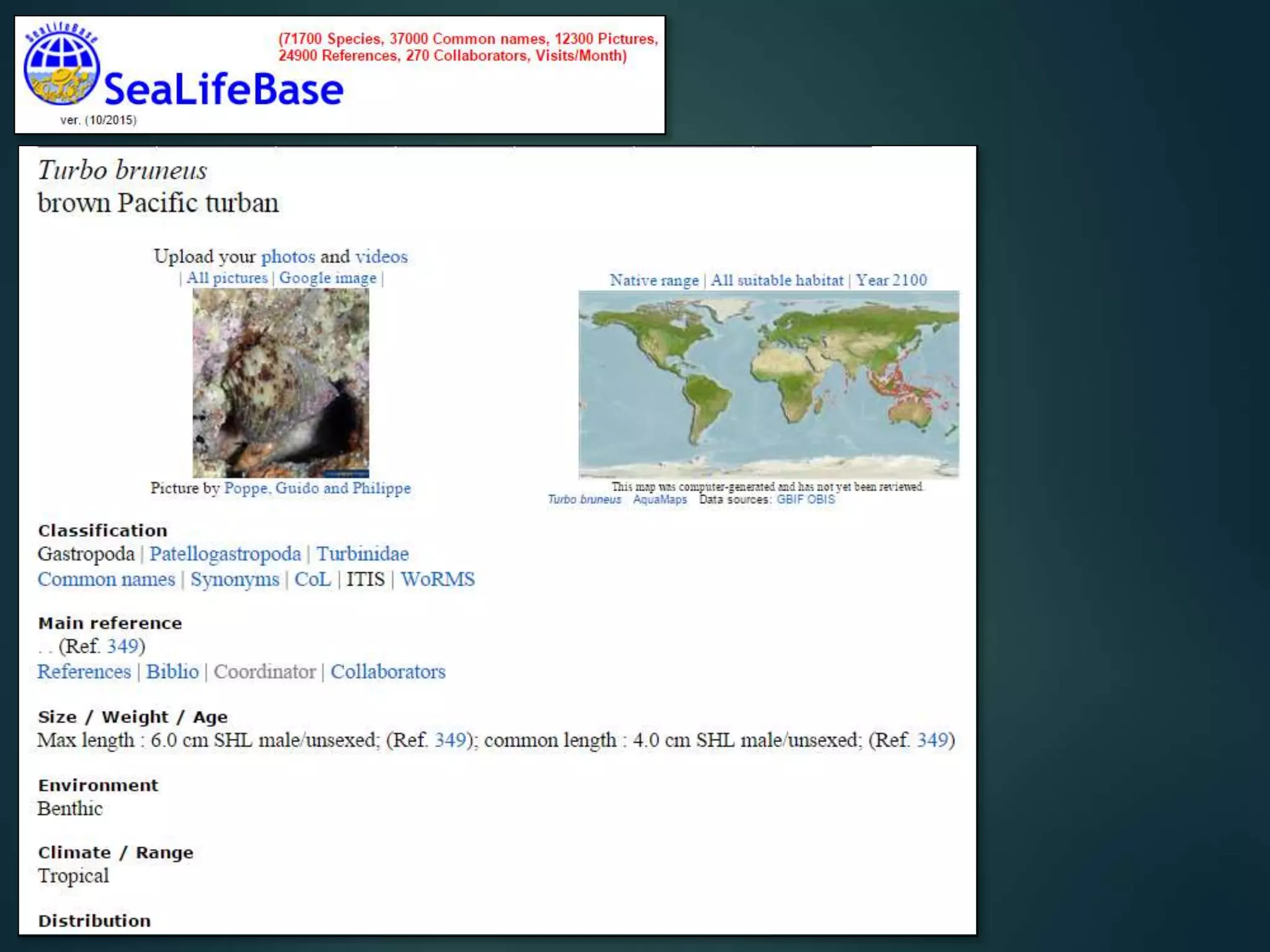Click the SeaLifeBase globe logo
Screen dimensions: 1270x952
tap(61, 68)
